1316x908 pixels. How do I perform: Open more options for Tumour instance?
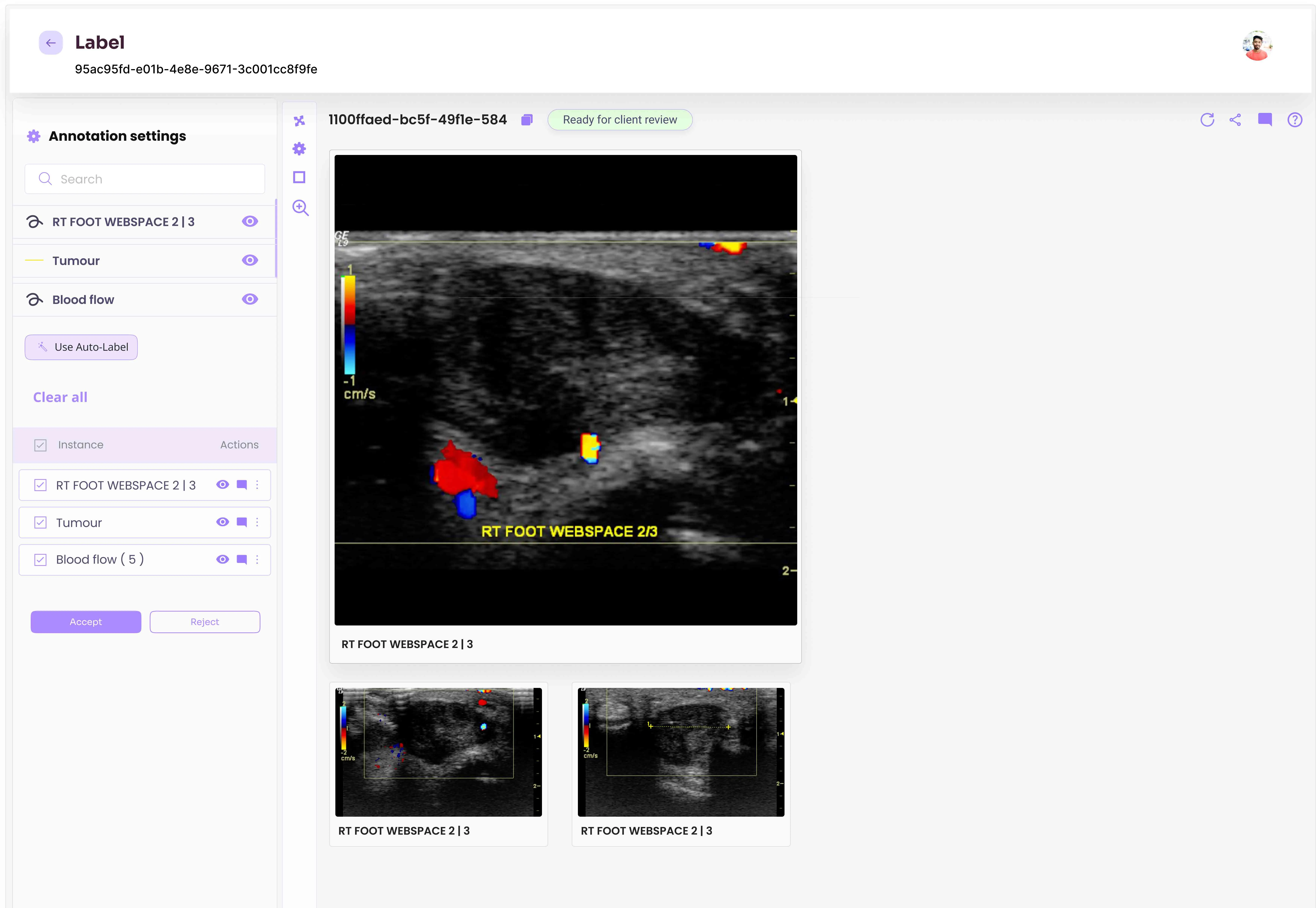point(257,522)
